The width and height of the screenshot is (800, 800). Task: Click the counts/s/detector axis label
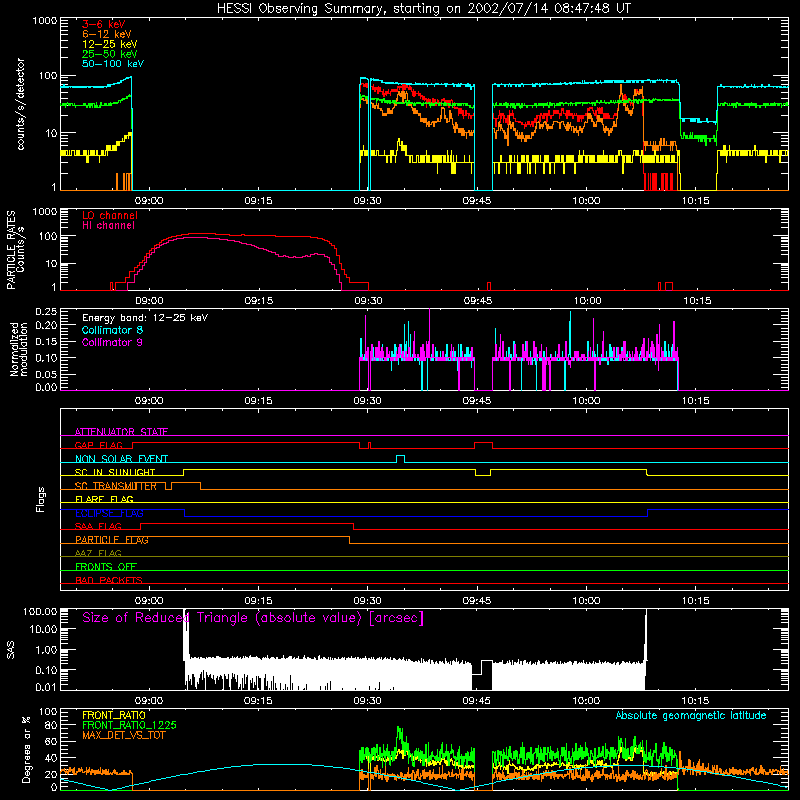[20, 104]
